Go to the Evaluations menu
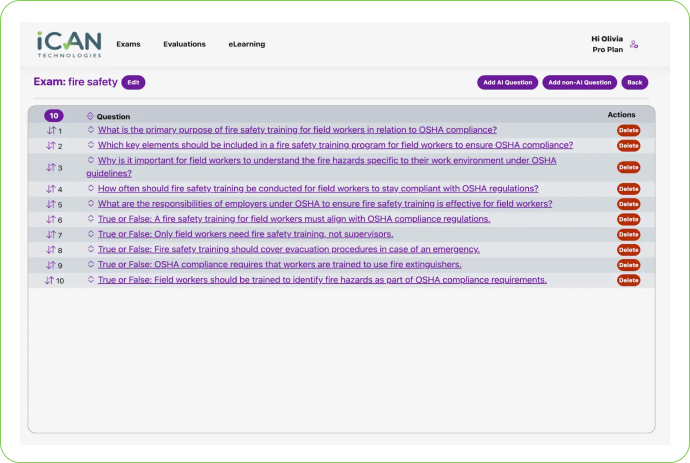Viewport: 690px width, 463px height. click(184, 44)
